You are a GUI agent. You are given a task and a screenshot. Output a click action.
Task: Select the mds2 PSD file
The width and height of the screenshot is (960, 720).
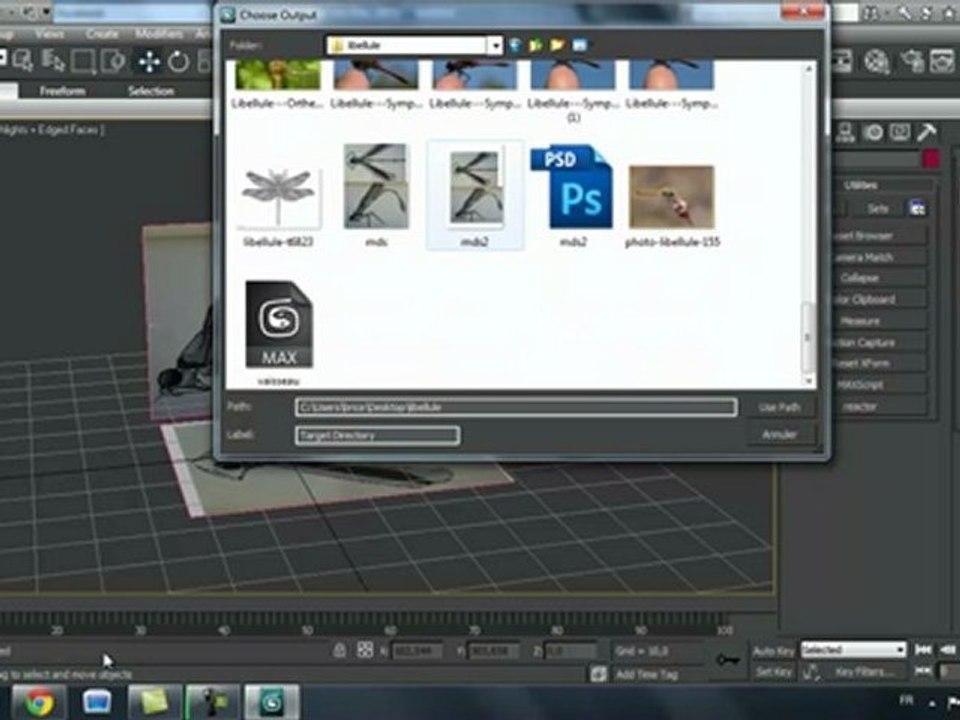click(x=572, y=196)
